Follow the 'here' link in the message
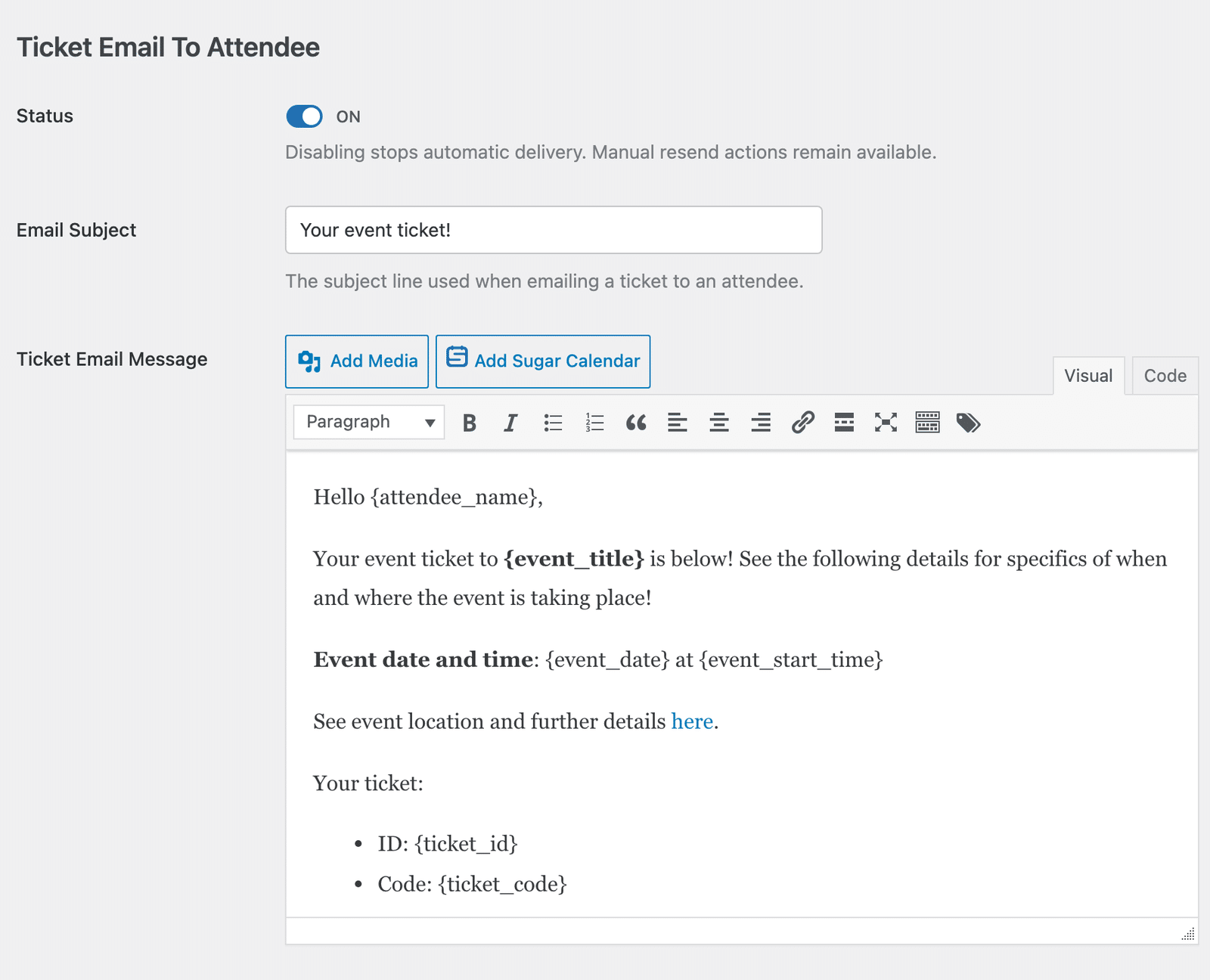Image resolution: width=1210 pixels, height=980 pixels. (x=692, y=721)
